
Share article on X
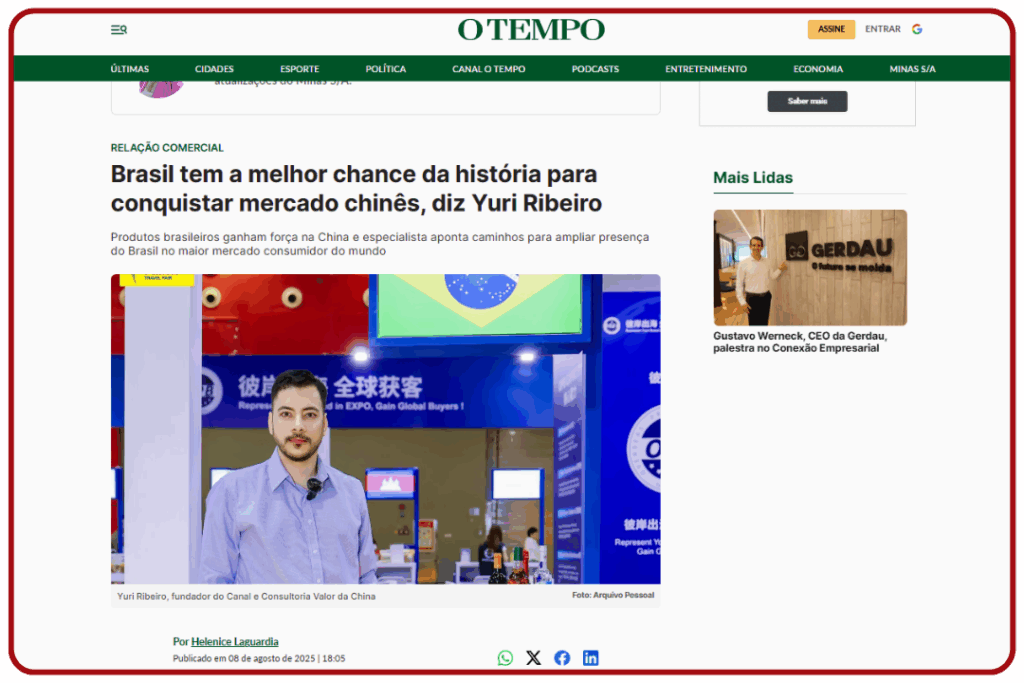pyautogui.click(x=534, y=658)
